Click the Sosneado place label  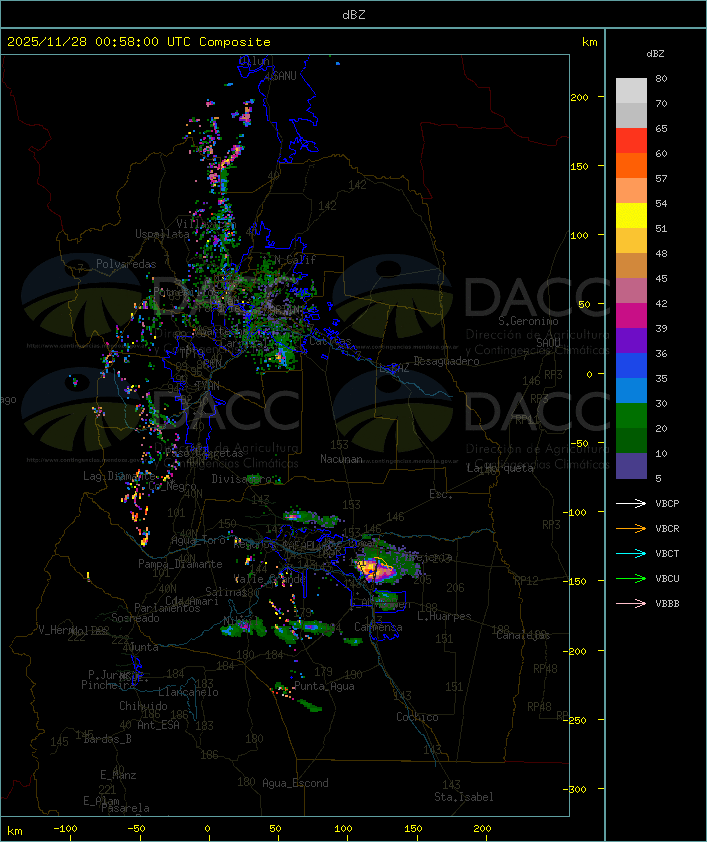tap(135, 618)
